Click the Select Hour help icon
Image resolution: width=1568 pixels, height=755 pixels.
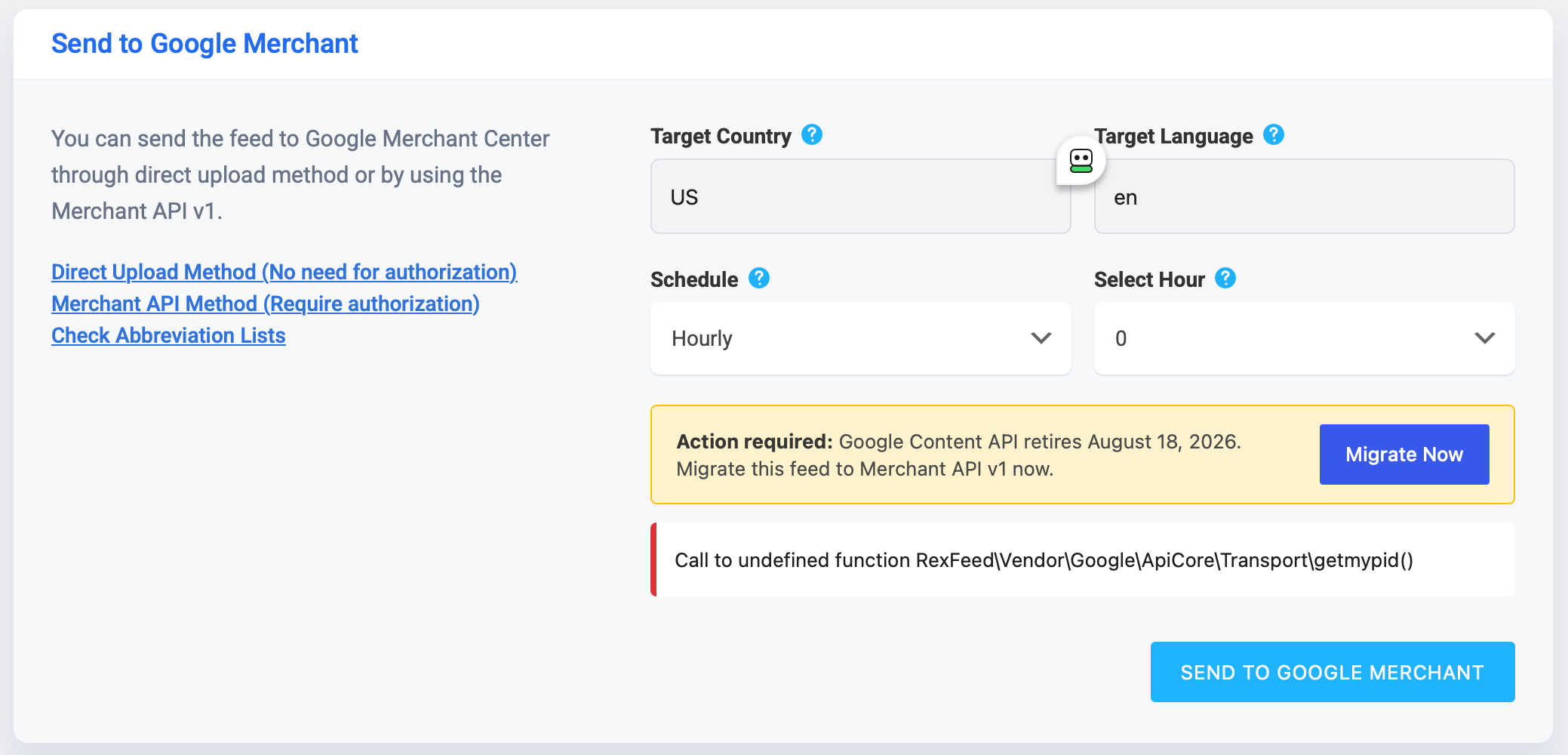pos(1225,279)
